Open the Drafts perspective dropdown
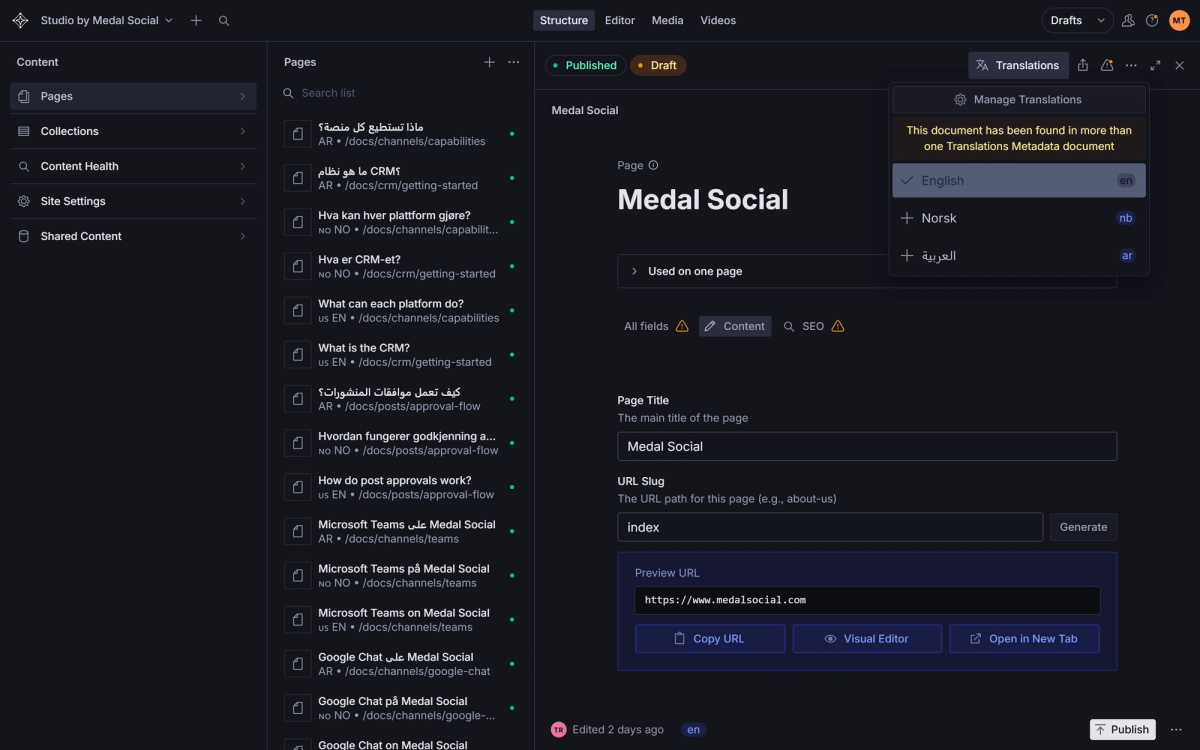This screenshot has width=1200, height=750. (x=1077, y=20)
